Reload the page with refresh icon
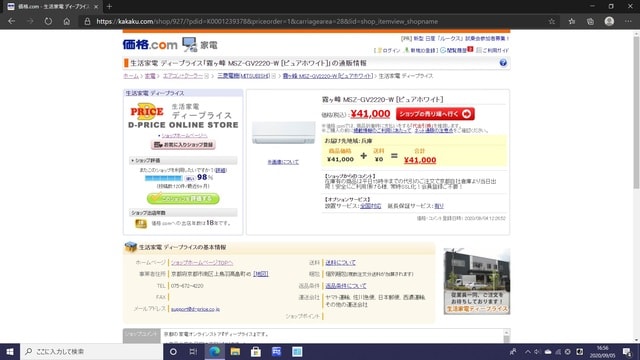This screenshot has height=360, width=640. [48, 21]
